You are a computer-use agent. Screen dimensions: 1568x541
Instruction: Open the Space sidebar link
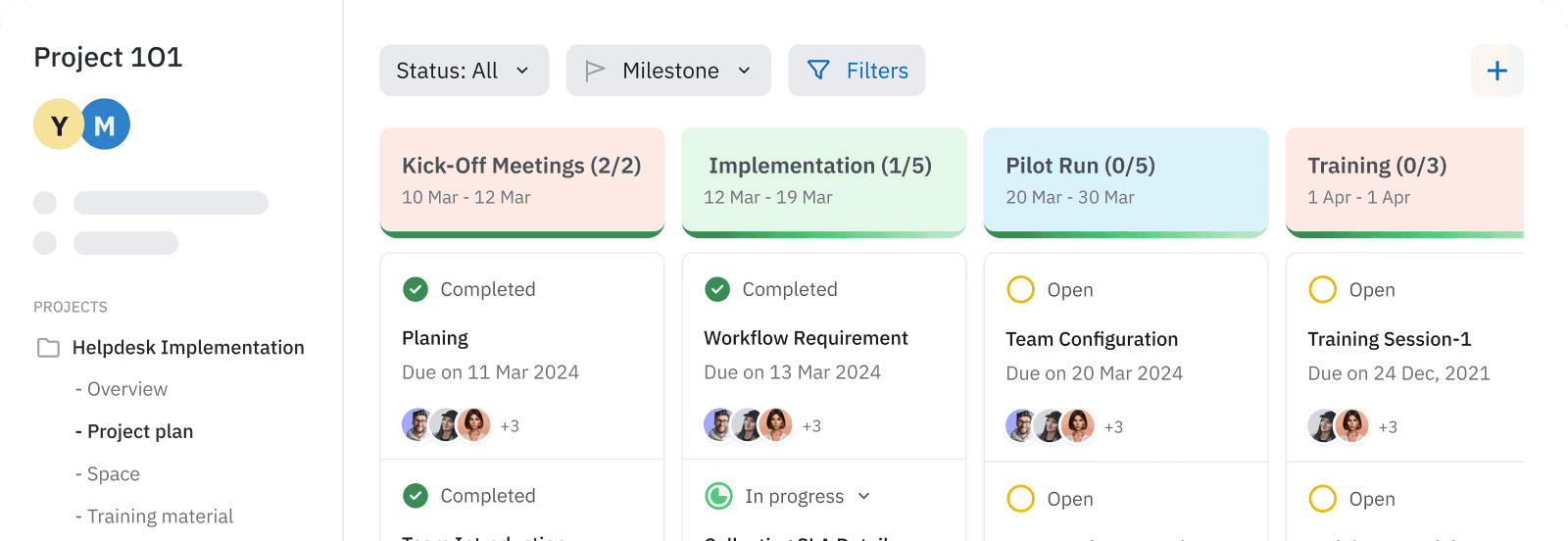[113, 474]
